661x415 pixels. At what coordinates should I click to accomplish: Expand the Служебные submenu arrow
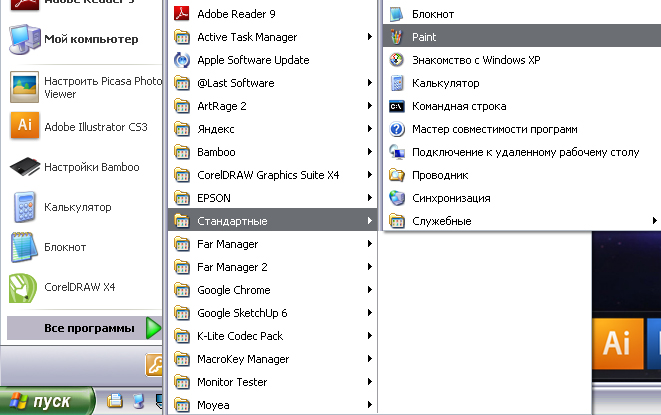(654, 221)
